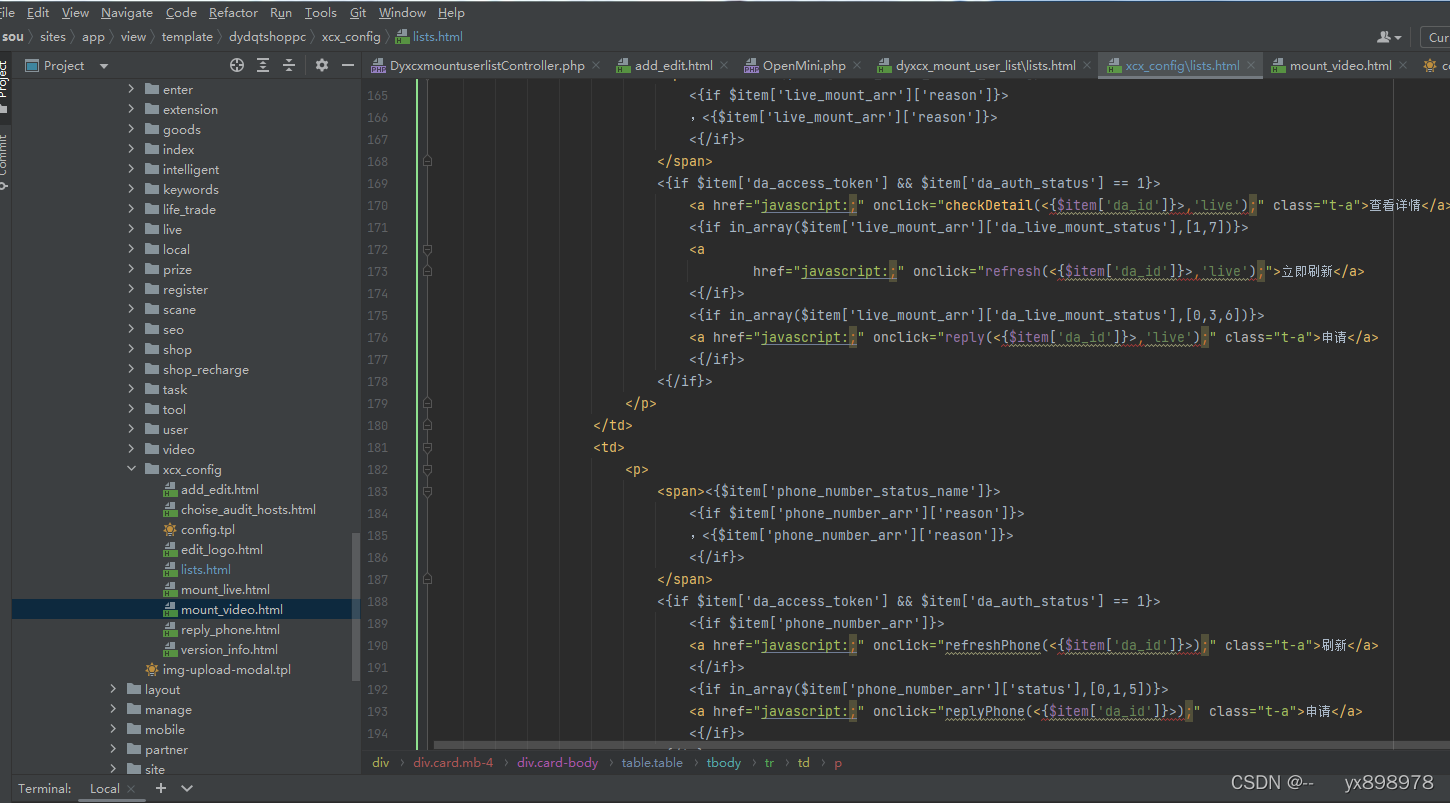Open the Git menu
1450x803 pixels.
click(x=358, y=13)
